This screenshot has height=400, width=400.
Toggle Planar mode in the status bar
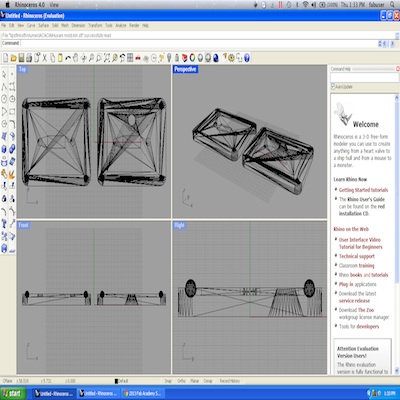click(195, 381)
